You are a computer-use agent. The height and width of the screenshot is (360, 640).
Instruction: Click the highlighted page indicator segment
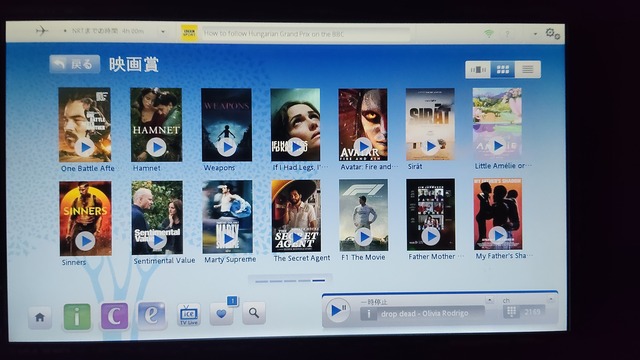pyautogui.click(x=318, y=280)
